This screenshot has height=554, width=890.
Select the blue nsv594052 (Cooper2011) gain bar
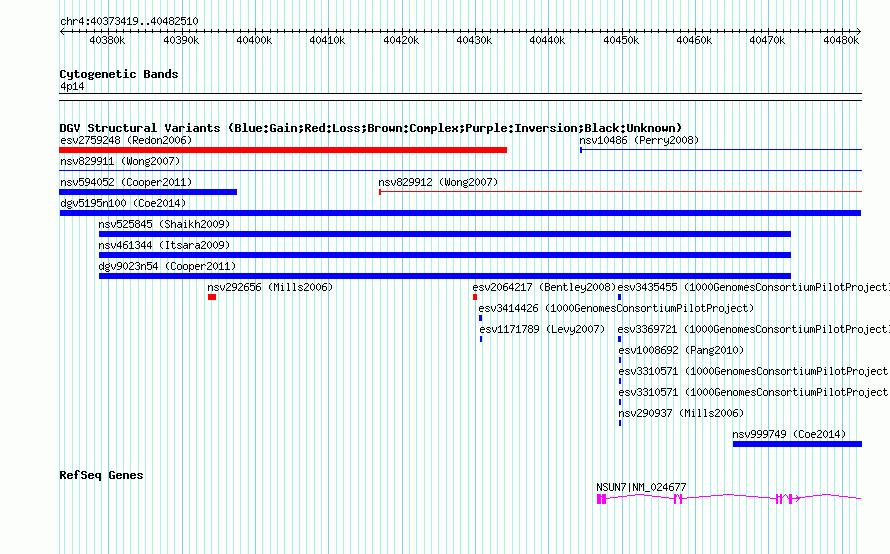point(148,192)
